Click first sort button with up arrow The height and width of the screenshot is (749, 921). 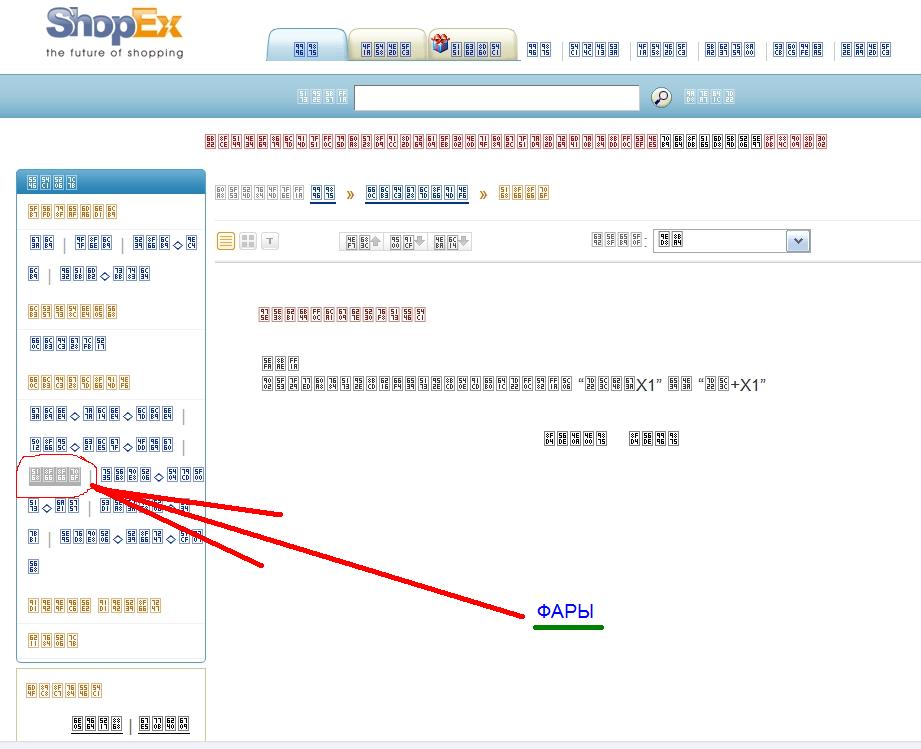(363, 241)
